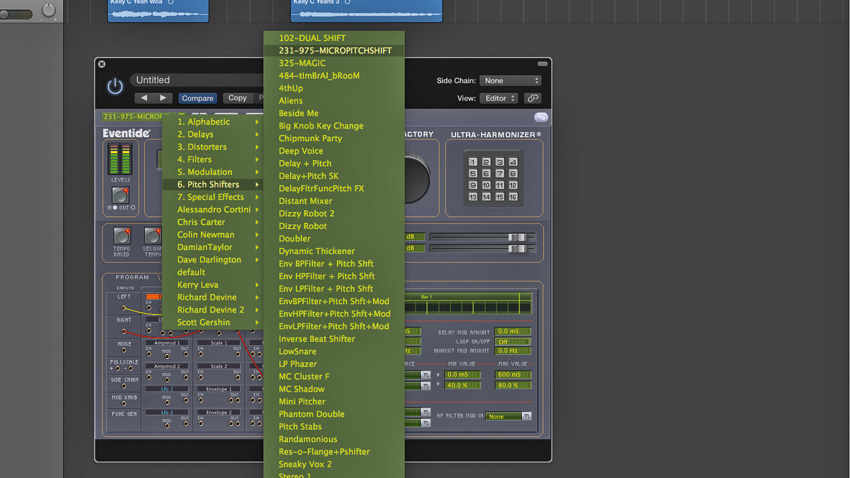Choose the Dizzy Robot 2 preset
This screenshot has width=850, height=478.
click(x=334, y=214)
